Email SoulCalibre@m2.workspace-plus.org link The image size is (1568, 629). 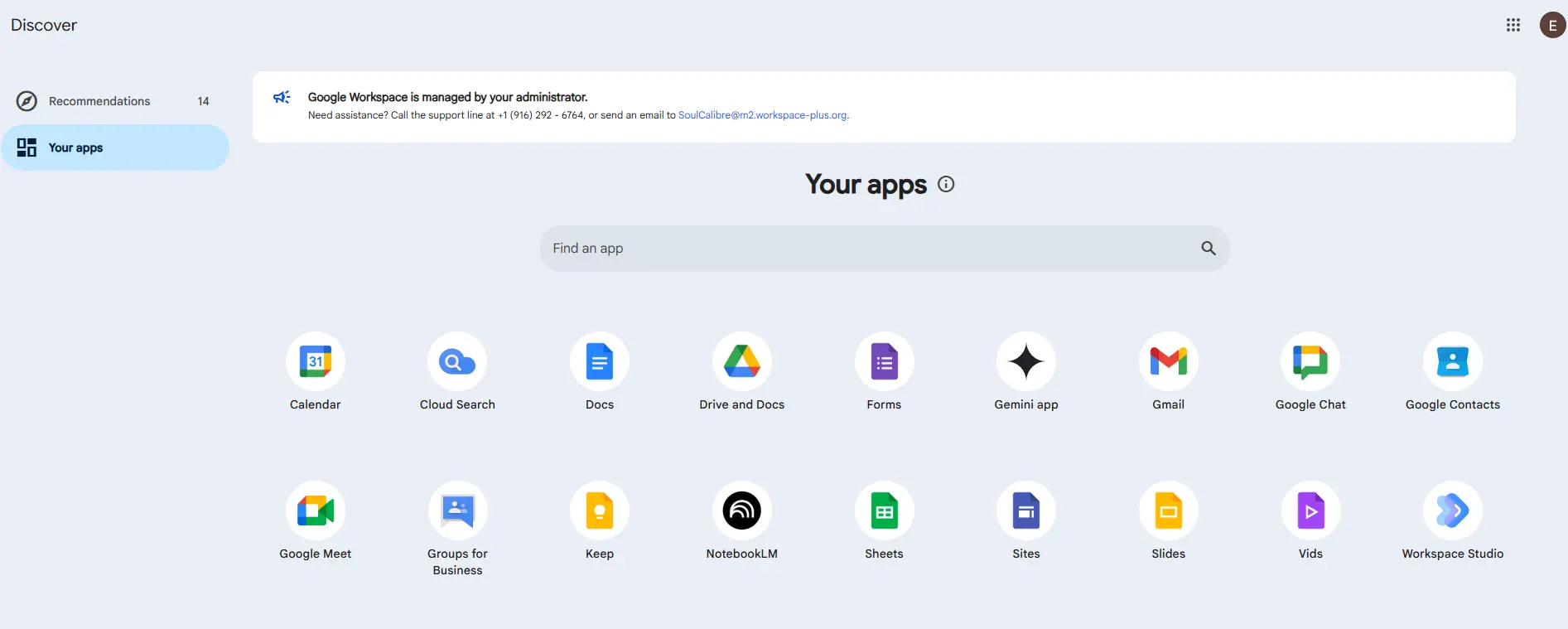762,115
